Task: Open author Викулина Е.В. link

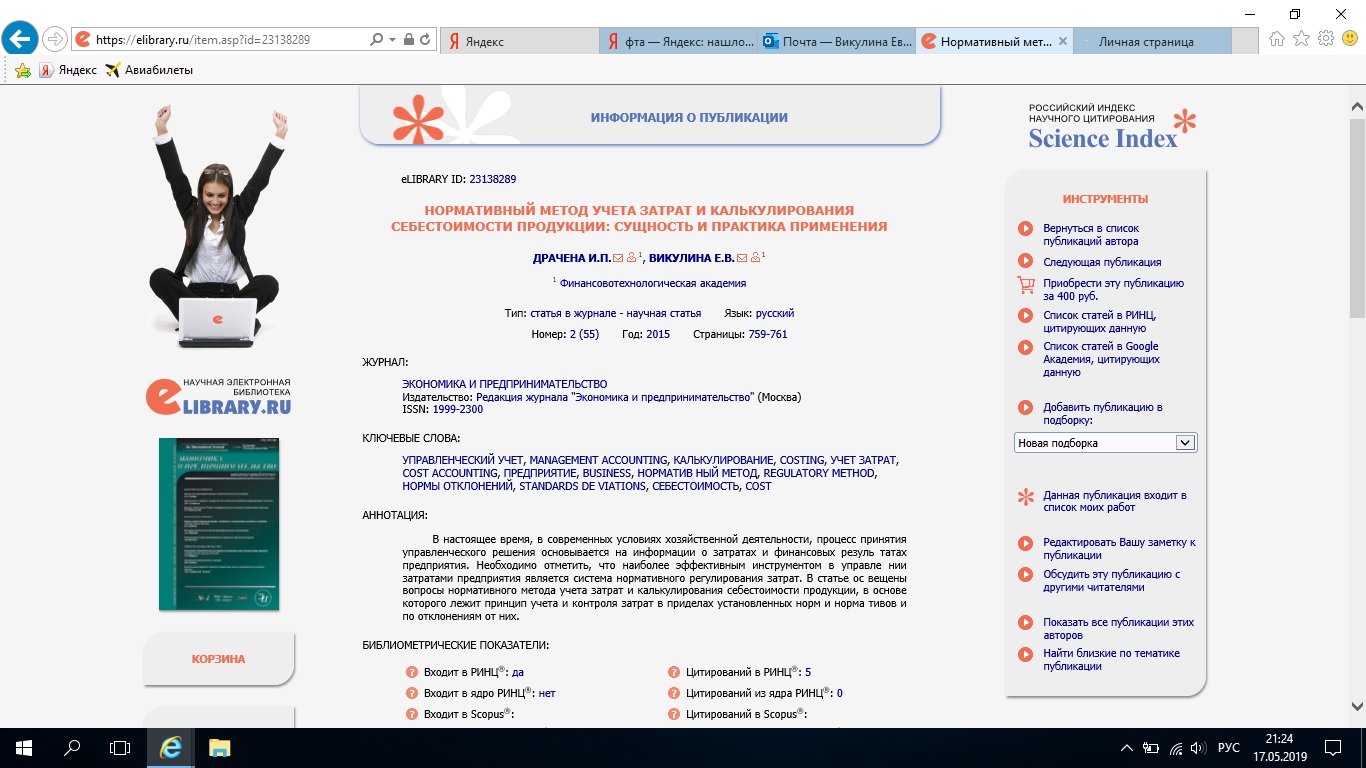Action: click(692, 258)
